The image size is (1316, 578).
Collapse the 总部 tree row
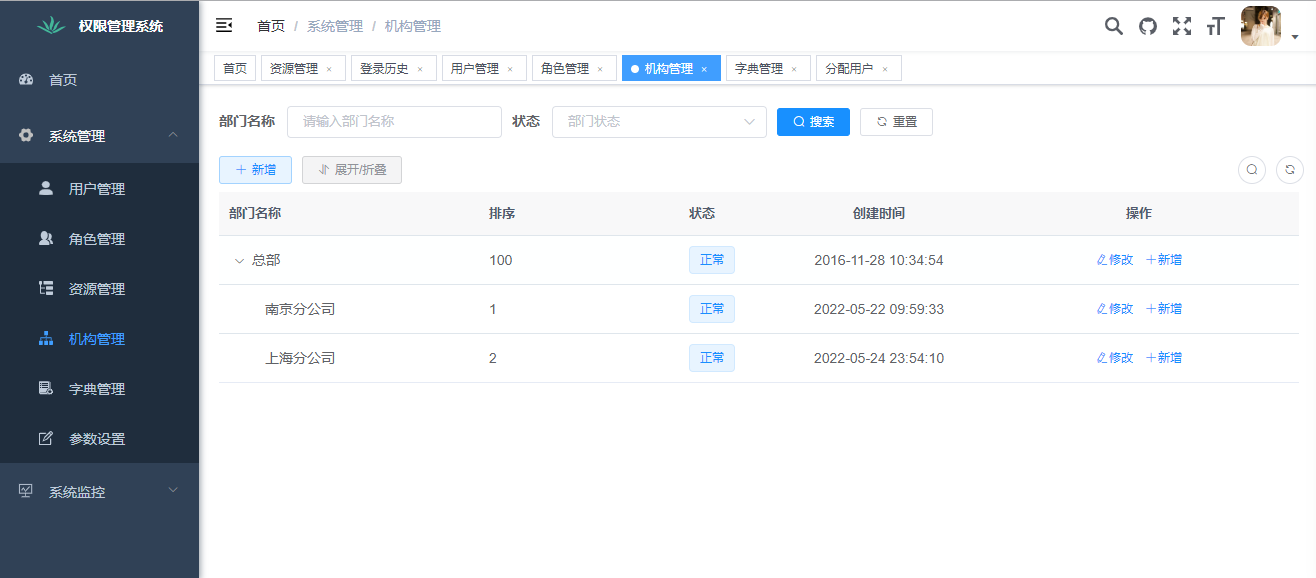(x=239, y=261)
